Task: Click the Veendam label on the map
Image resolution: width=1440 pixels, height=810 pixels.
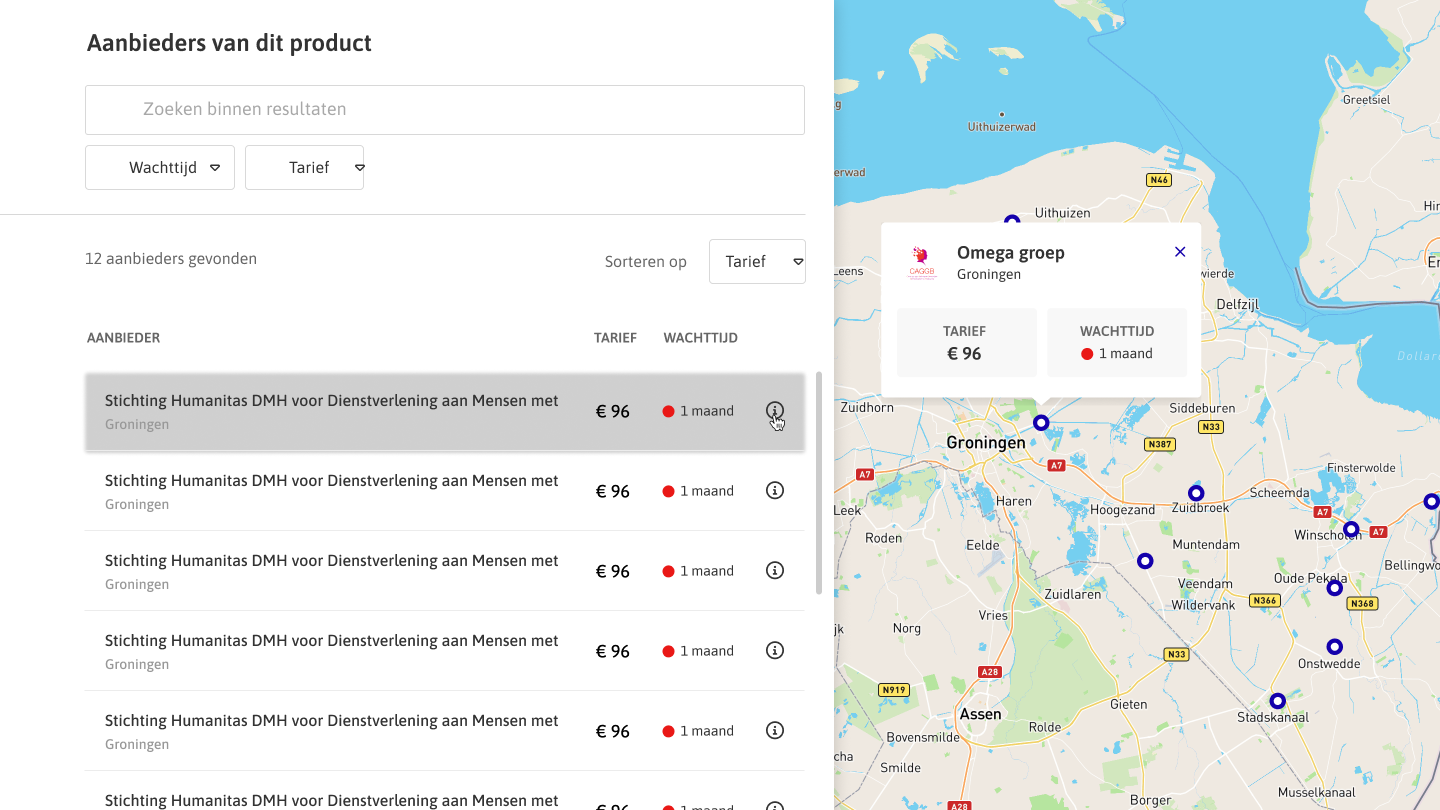Action: [1205, 583]
